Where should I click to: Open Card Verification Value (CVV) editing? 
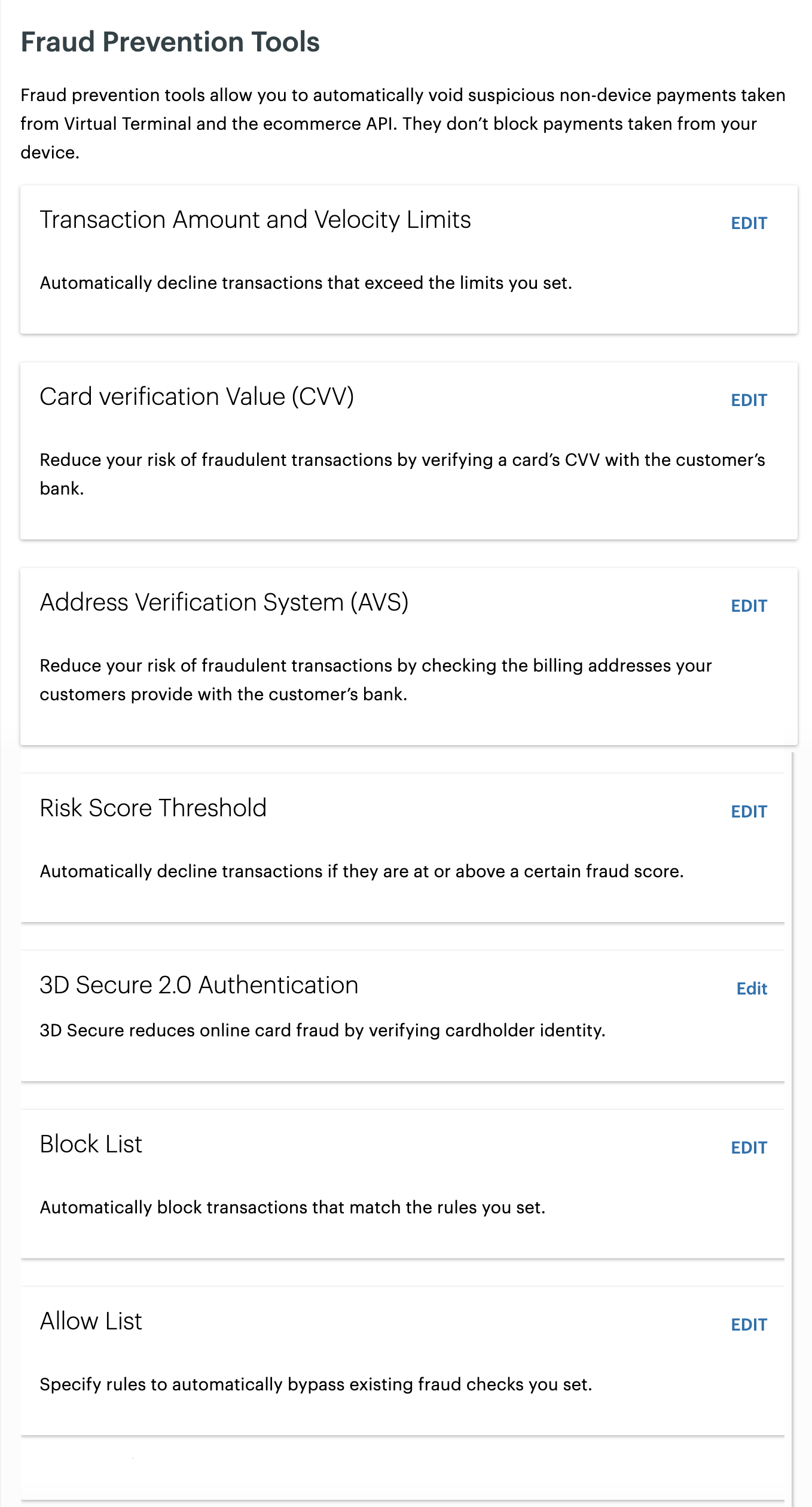(x=749, y=399)
